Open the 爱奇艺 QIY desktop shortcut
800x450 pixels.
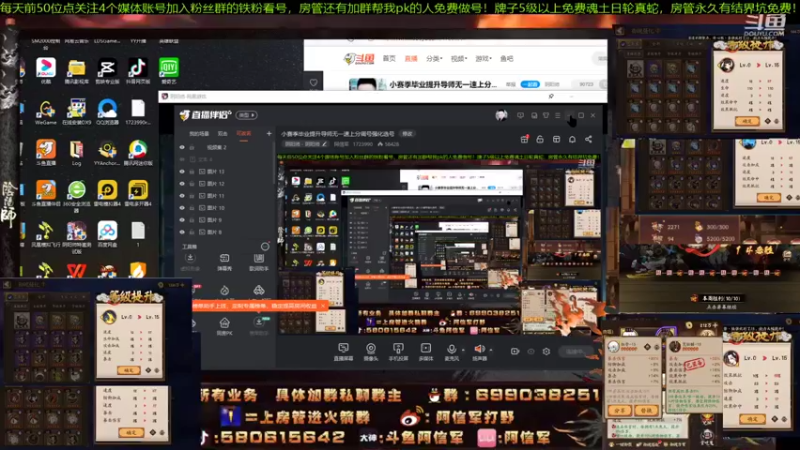coord(168,70)
